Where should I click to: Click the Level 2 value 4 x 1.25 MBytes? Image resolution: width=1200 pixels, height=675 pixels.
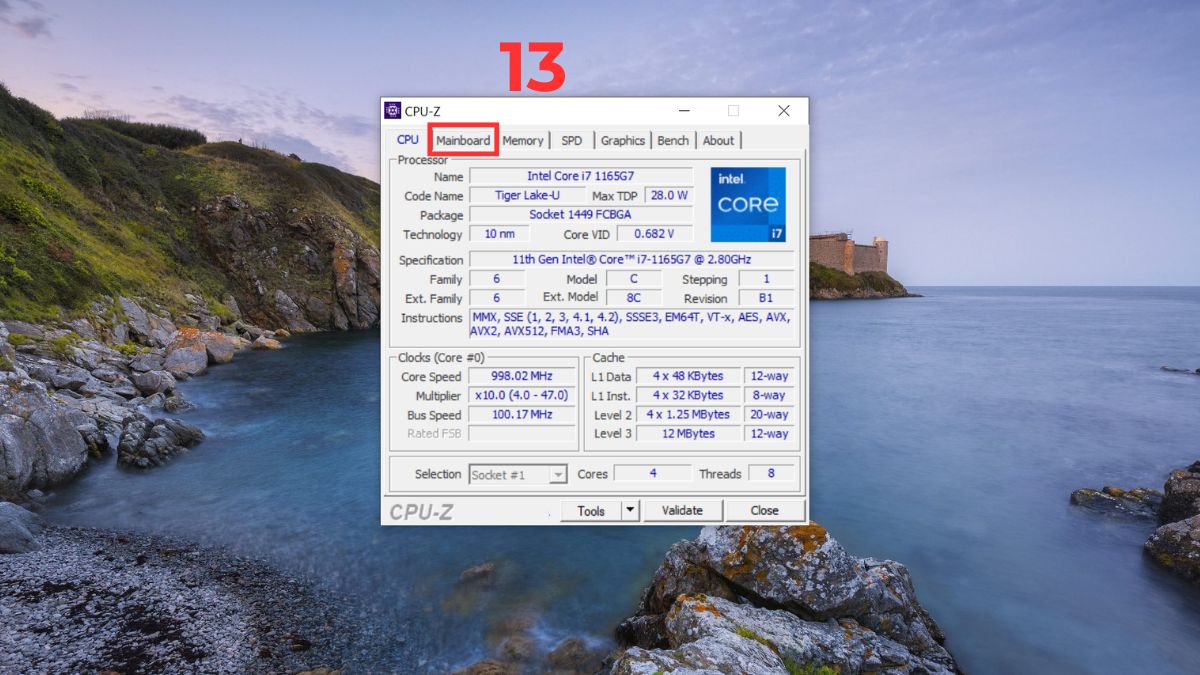[x=688, y=415]
